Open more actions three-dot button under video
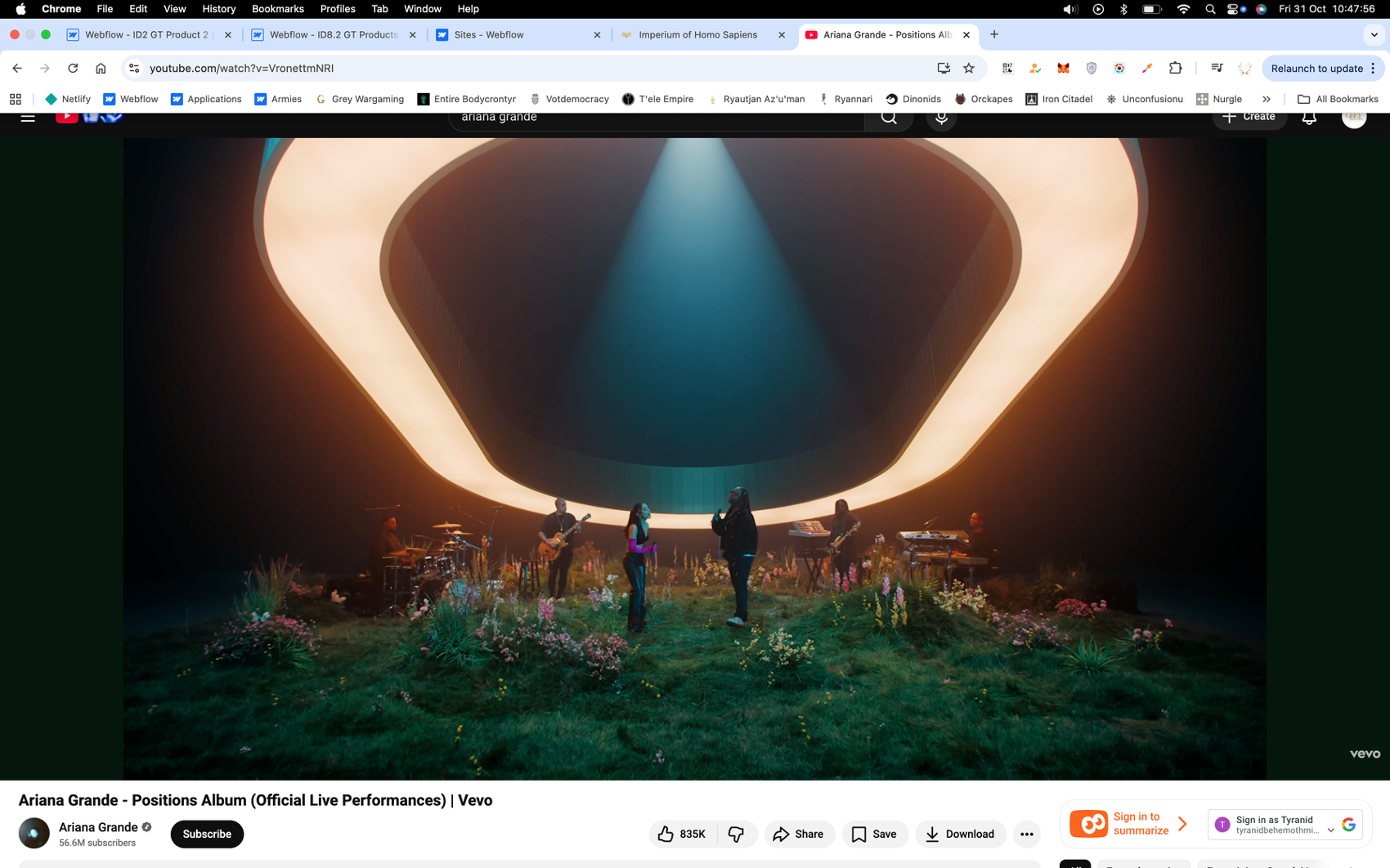The height and width of the screenshot is (868, 1390). click(1027, 834)
